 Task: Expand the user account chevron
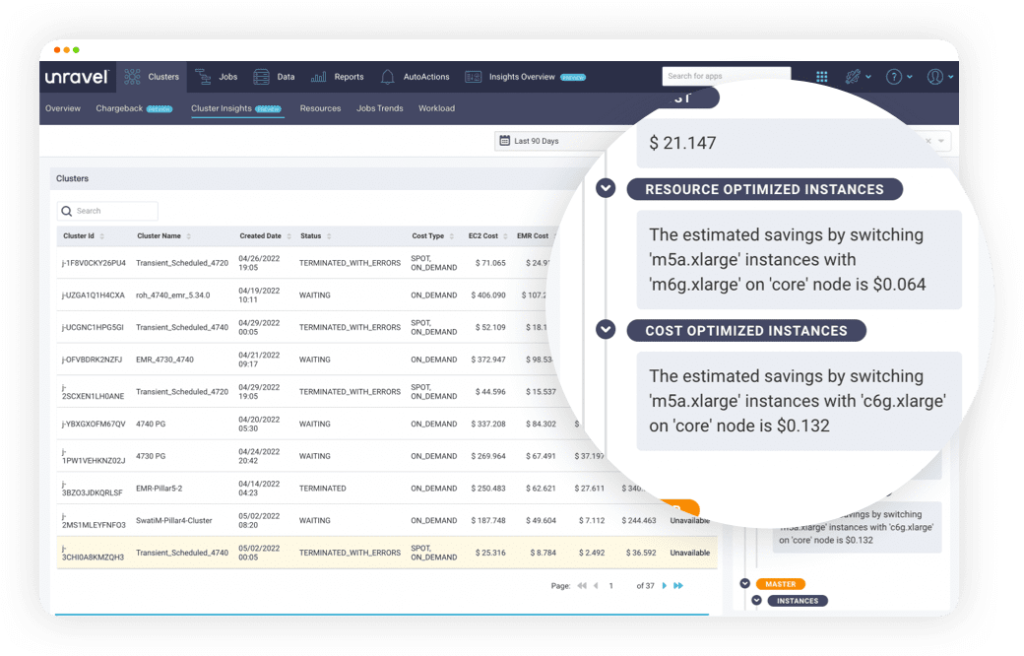pyautogui.click(x=951, y=77)
